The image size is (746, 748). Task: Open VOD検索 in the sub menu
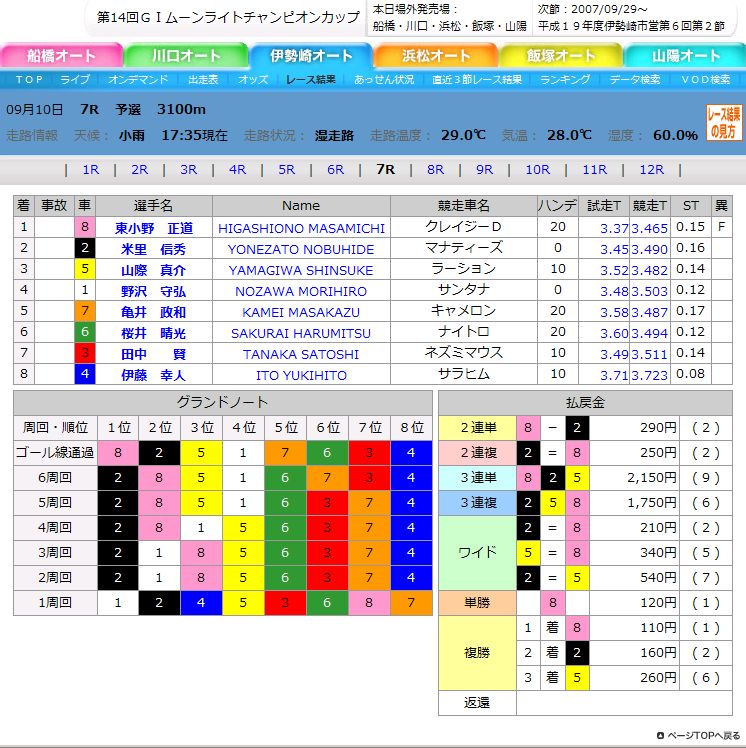(x=705, y=79)
